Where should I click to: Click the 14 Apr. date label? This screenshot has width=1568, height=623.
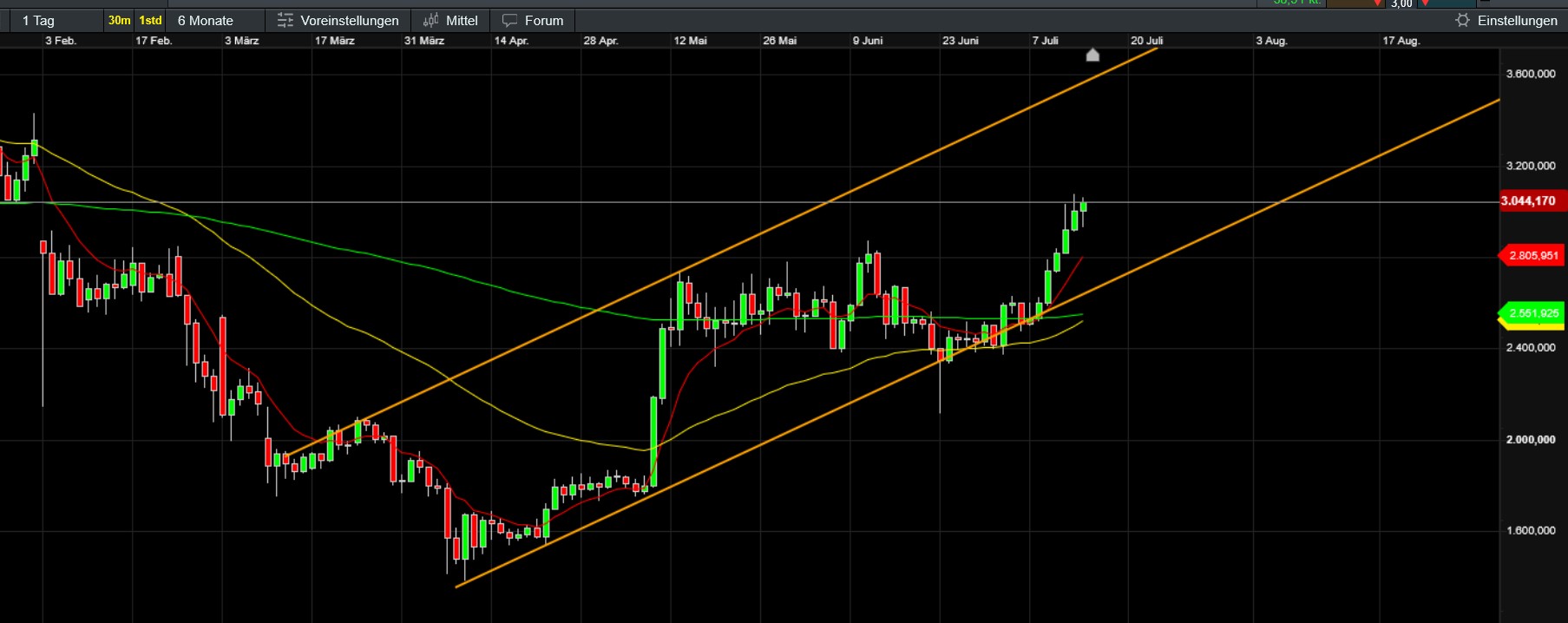coord(511,41)
